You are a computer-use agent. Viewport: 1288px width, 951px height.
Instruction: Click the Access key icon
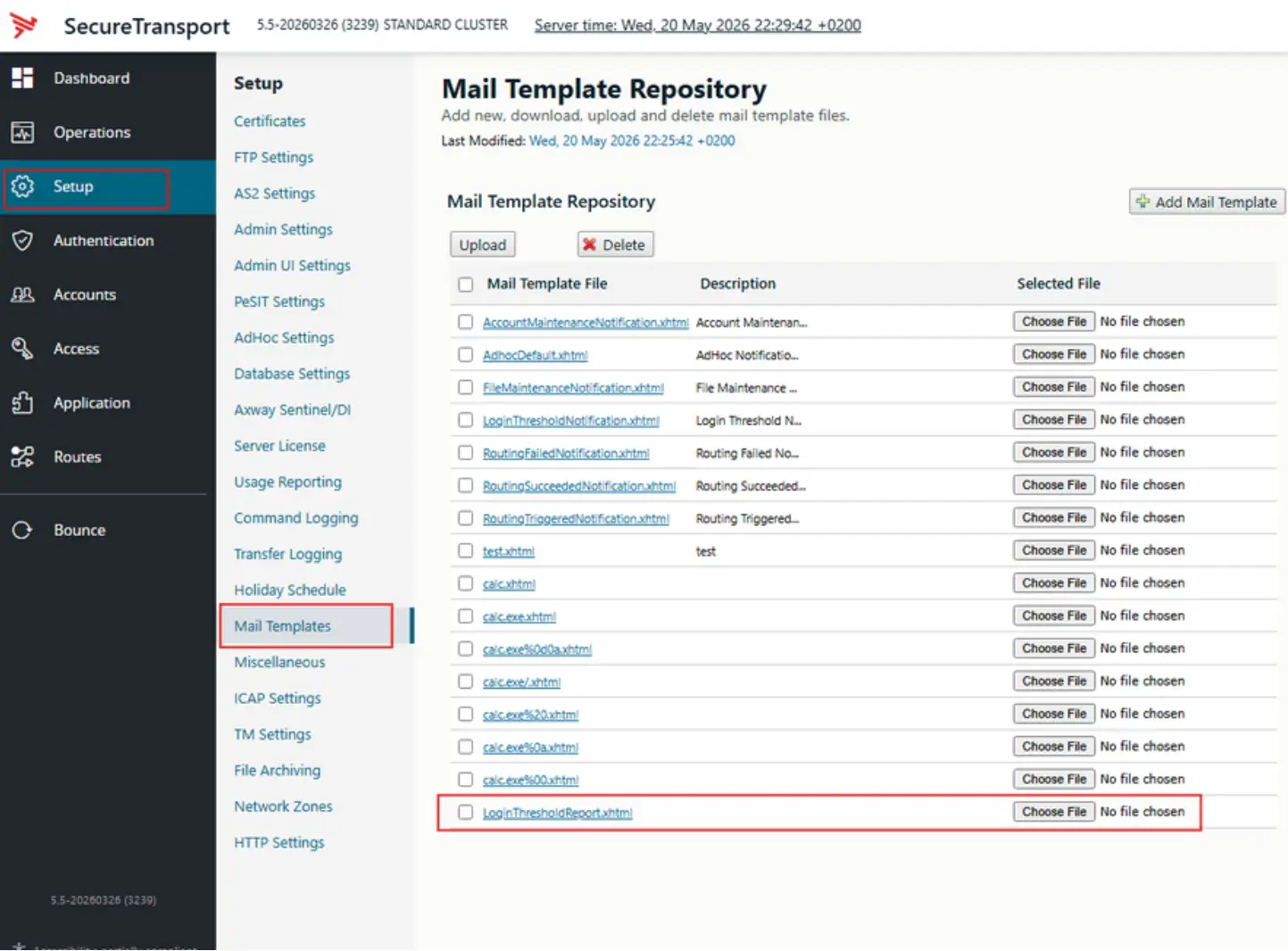22,349
